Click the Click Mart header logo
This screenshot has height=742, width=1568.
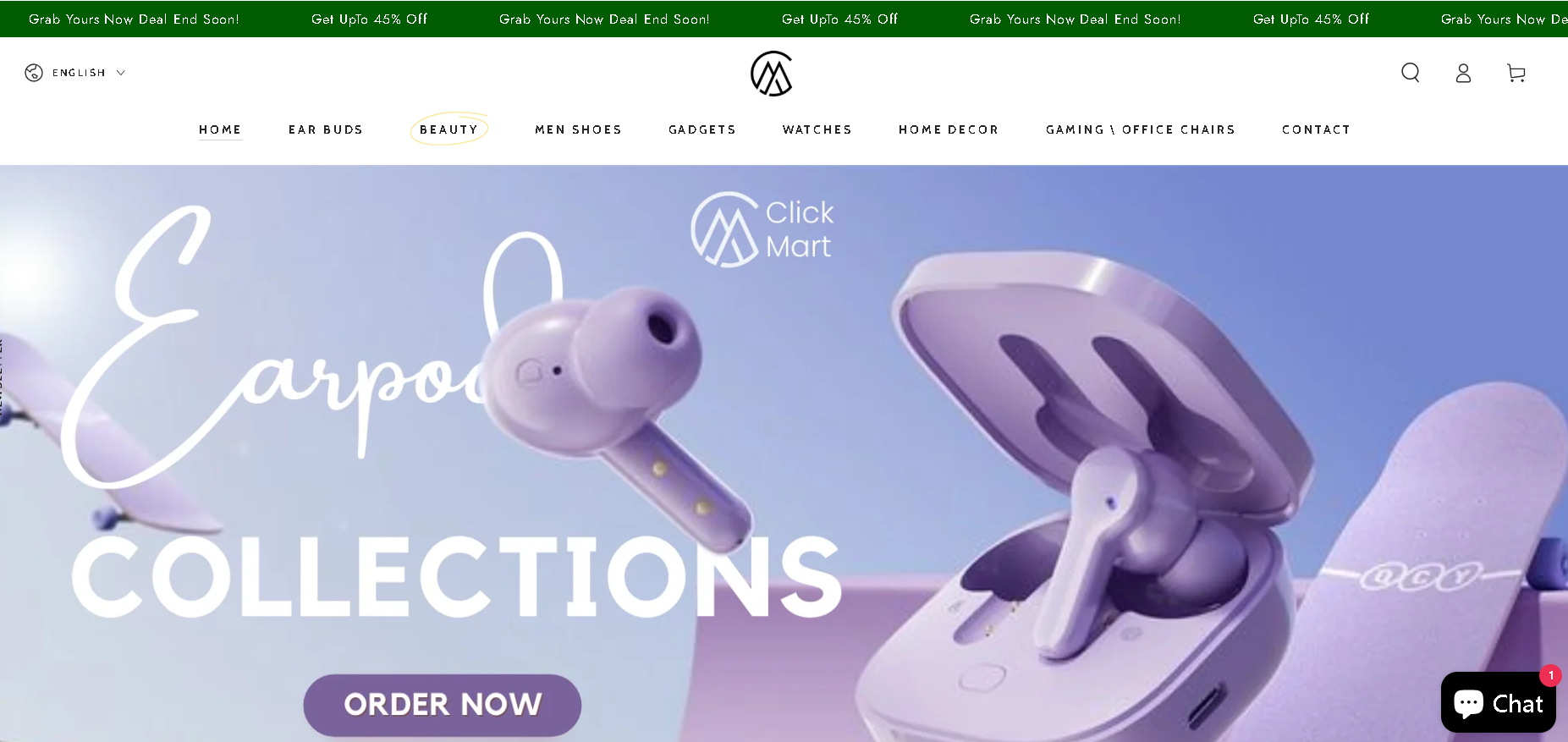click(x=772, y=74)
